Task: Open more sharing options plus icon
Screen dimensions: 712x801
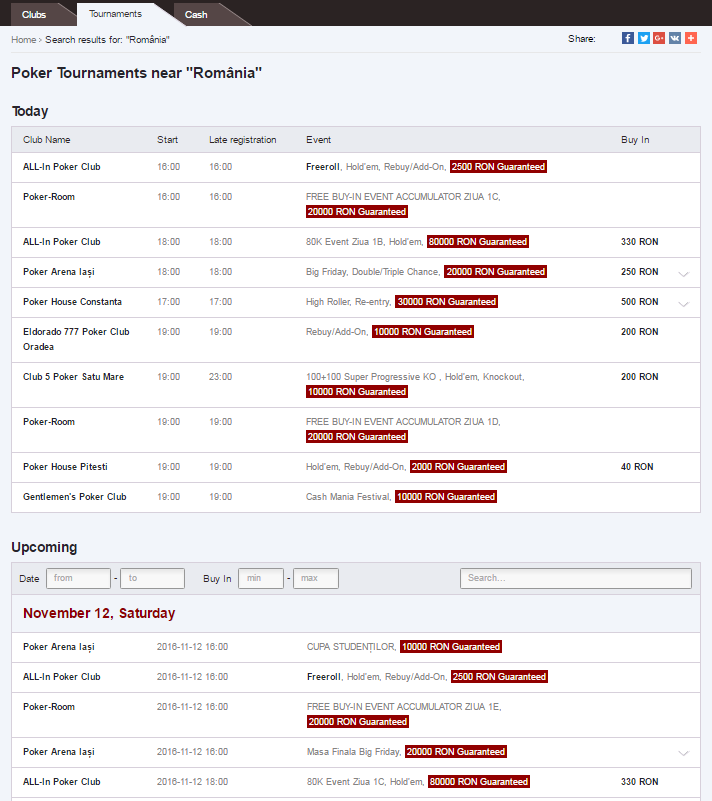Action: click(x=691, y=38)
